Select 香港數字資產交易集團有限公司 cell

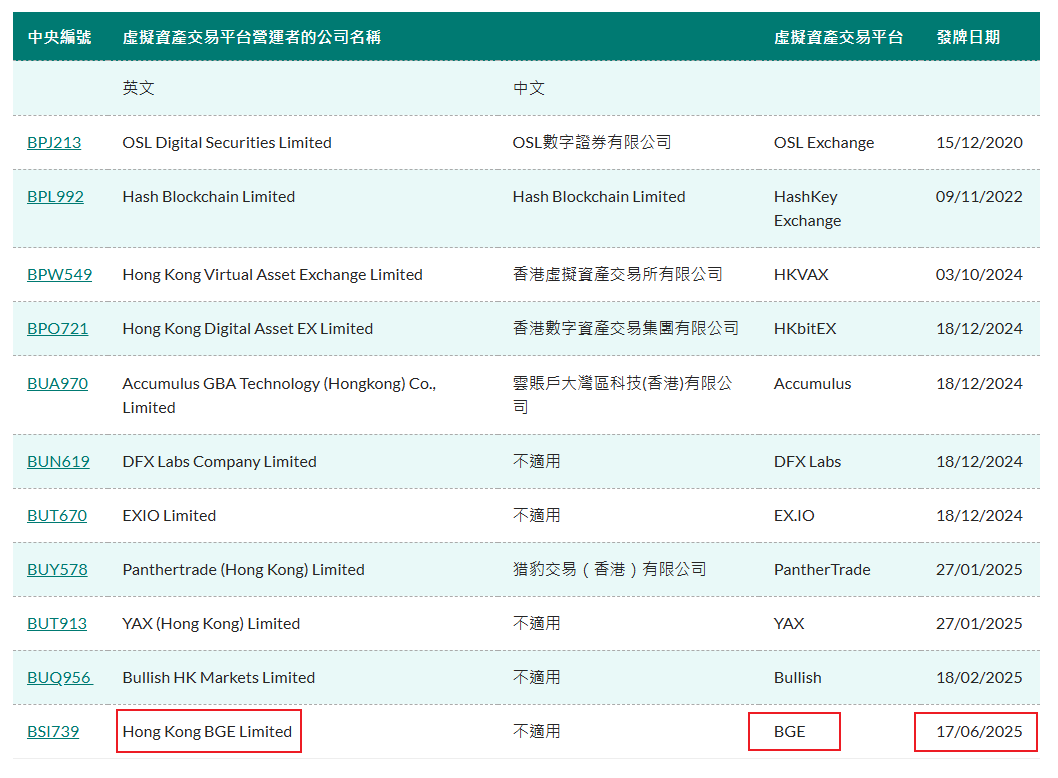coord(625,329)
